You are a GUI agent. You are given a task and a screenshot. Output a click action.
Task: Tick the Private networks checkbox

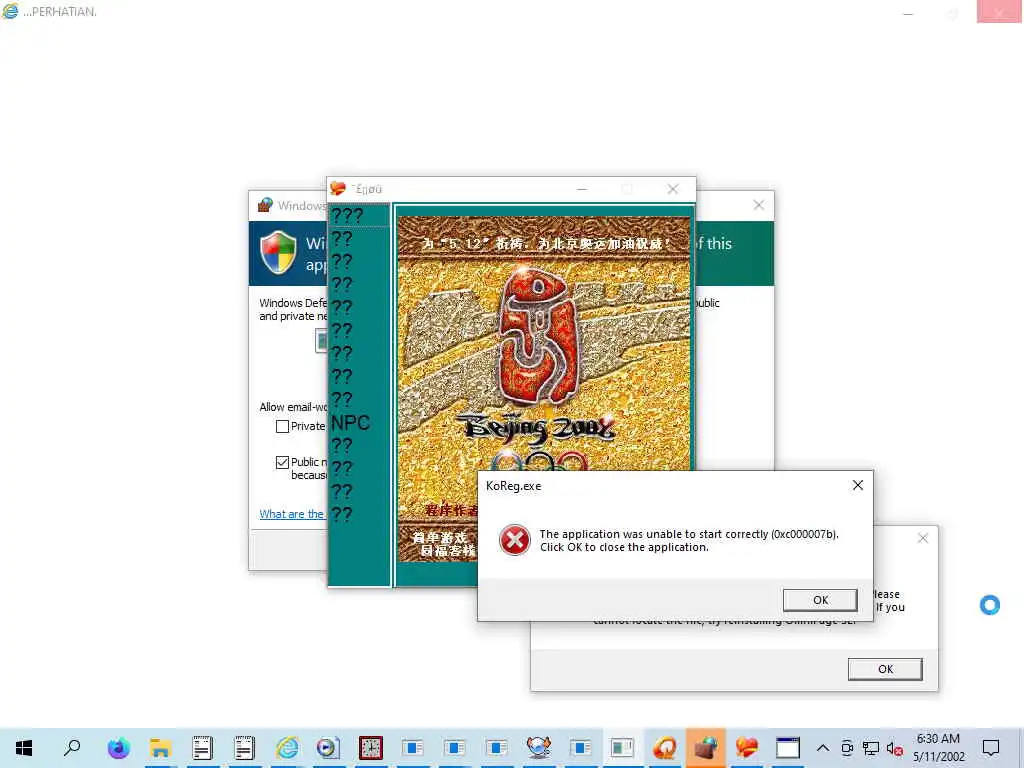(282, 426)
